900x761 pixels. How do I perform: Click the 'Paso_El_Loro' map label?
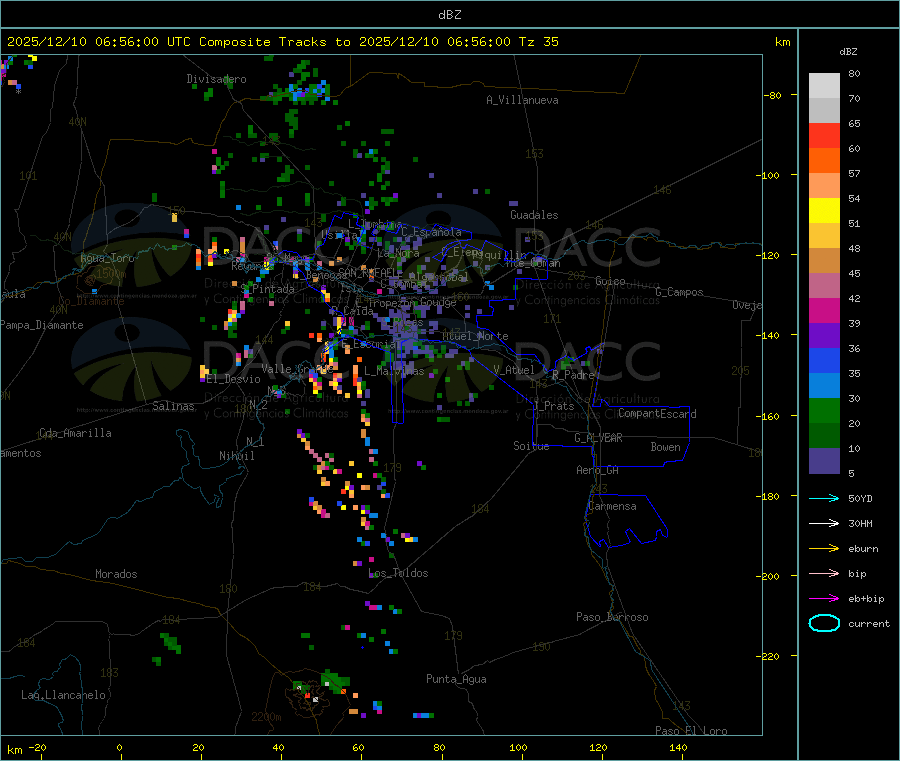(x=691, y=731)
